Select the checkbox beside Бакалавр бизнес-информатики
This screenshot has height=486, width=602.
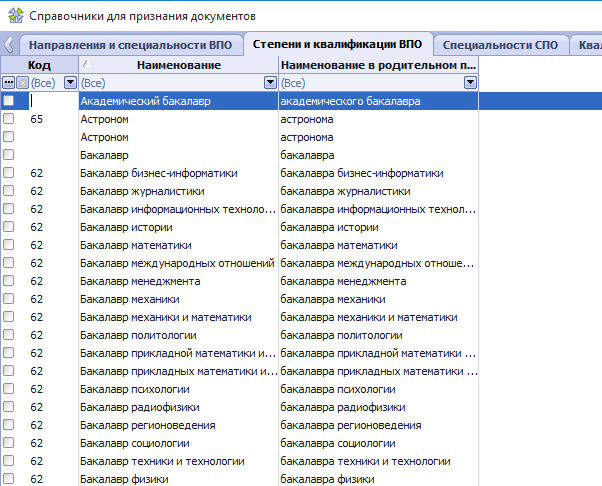(9, 173)
